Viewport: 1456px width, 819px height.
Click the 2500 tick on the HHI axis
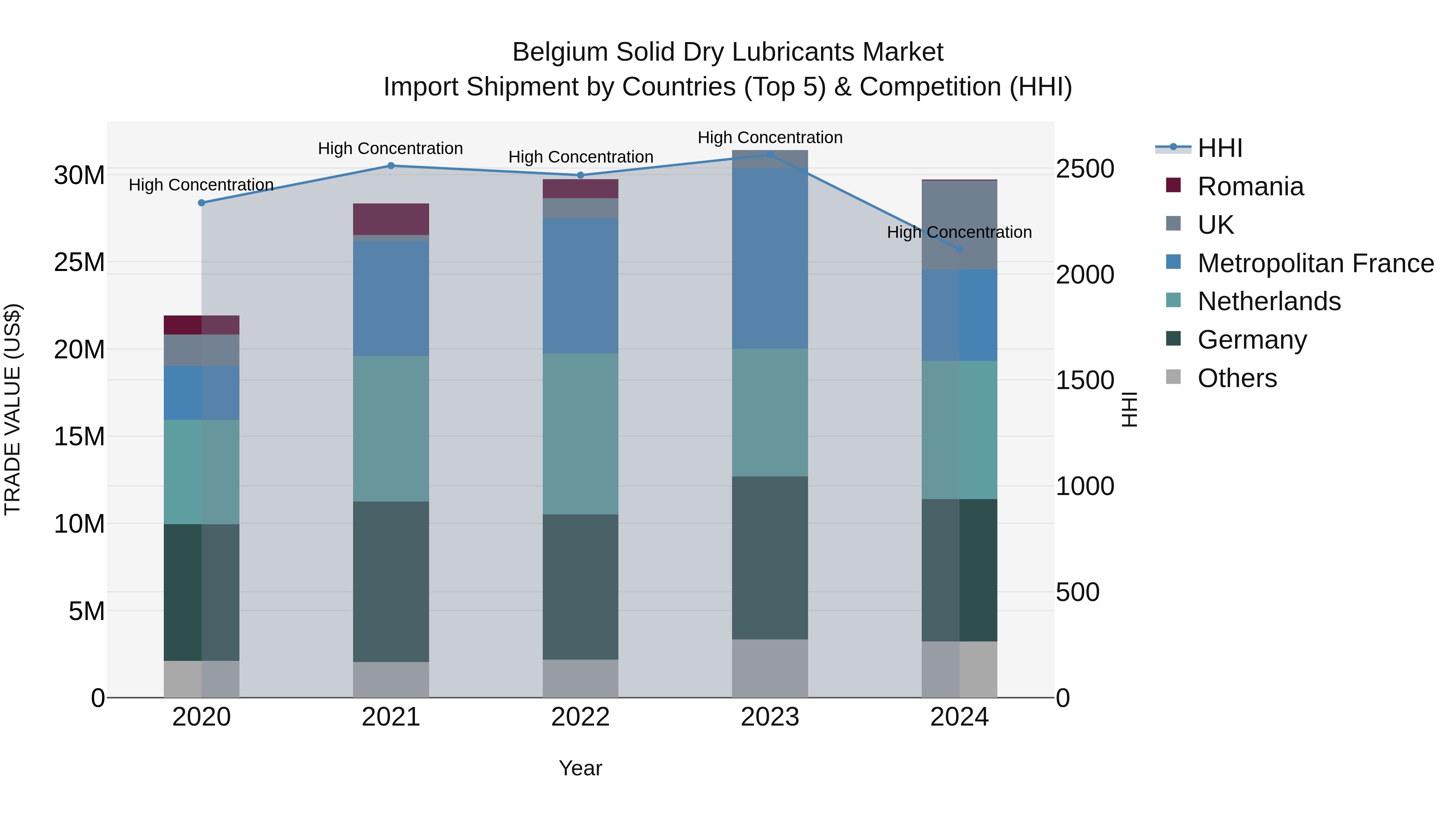[x=1085, y=169]
